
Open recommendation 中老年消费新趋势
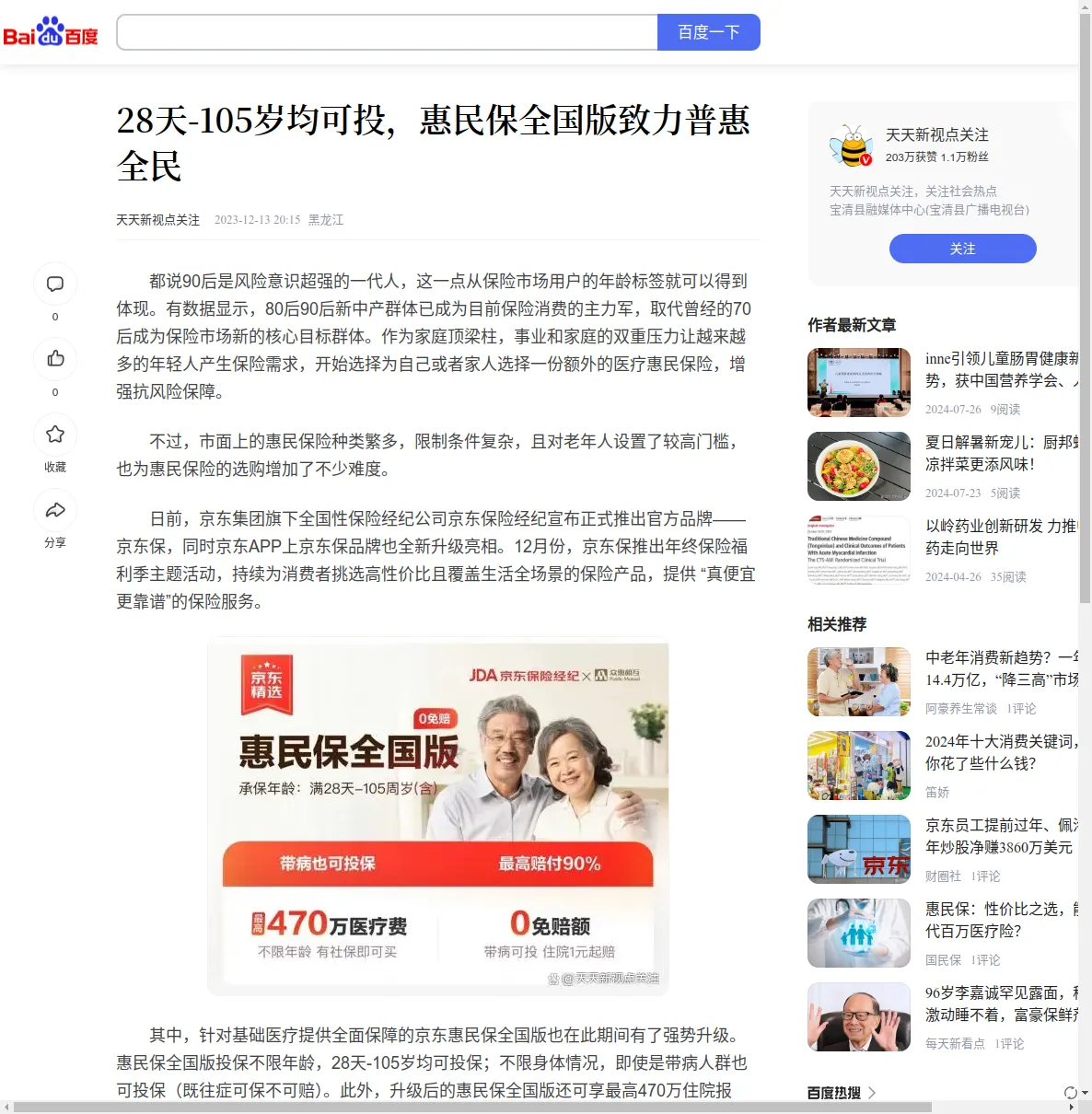[1002, 668]
